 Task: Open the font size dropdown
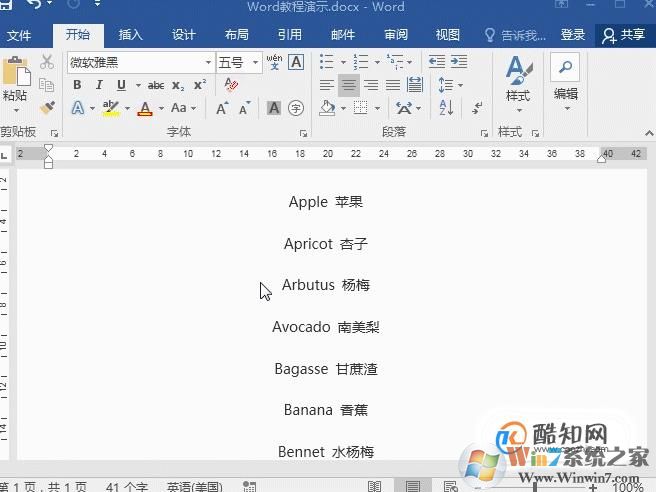coord(255,63)
